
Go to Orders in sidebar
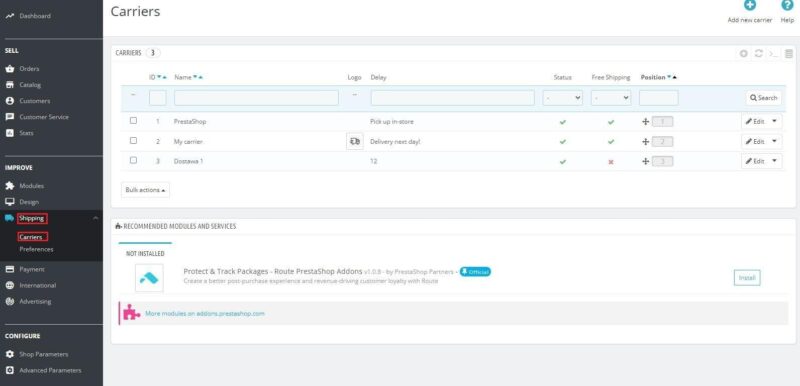tap(29, 69)
